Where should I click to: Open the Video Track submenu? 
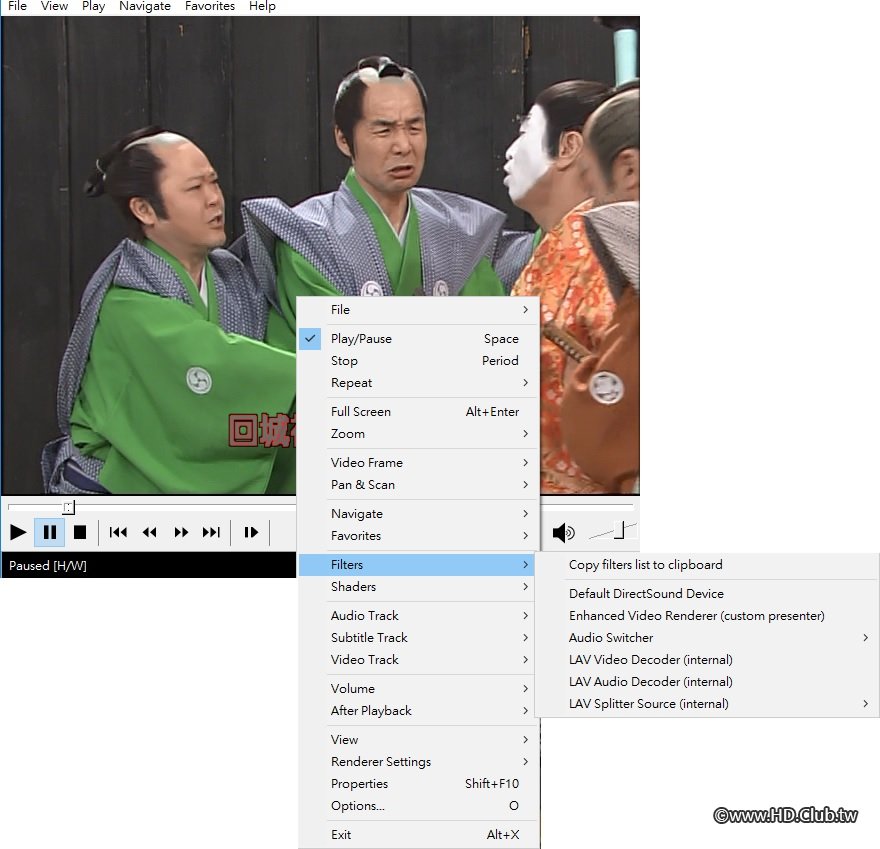[x=418, y=660]
